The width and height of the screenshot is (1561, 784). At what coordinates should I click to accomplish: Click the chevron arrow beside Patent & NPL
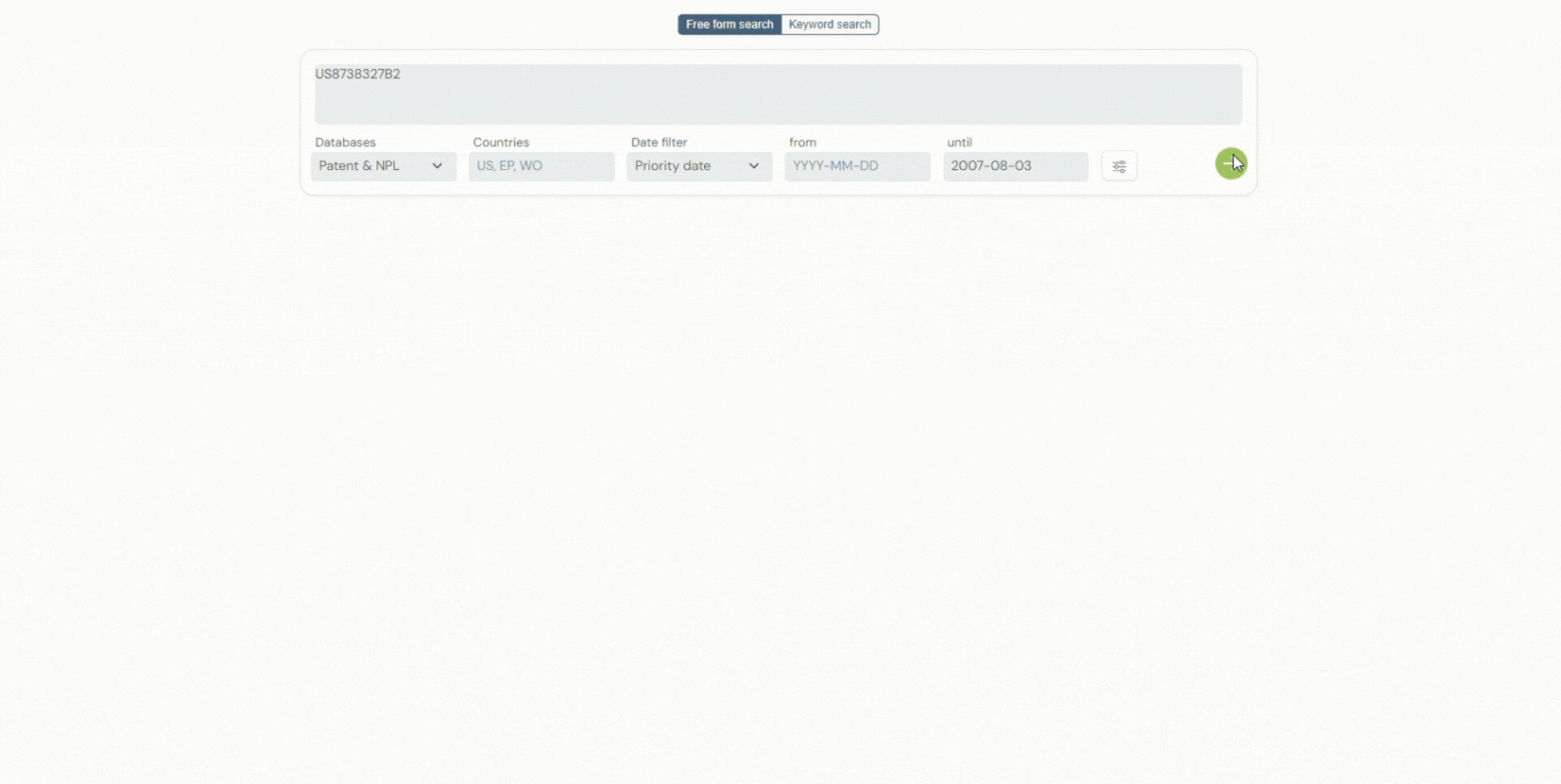click(437, 166)
